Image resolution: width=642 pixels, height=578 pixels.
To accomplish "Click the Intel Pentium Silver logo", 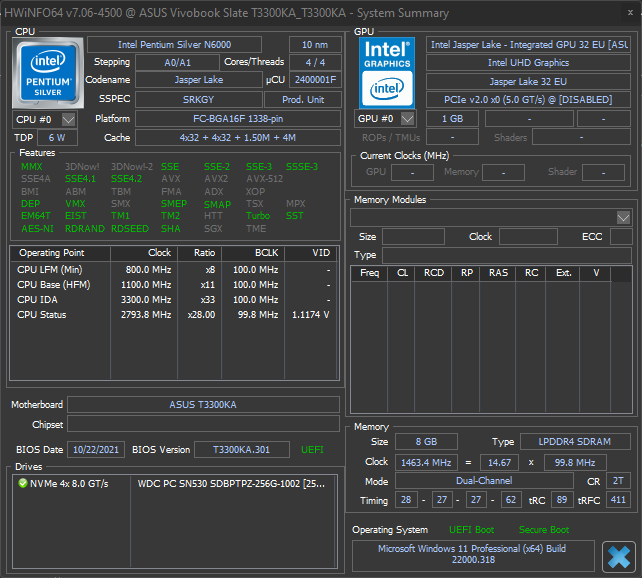I will click(48, 72).
